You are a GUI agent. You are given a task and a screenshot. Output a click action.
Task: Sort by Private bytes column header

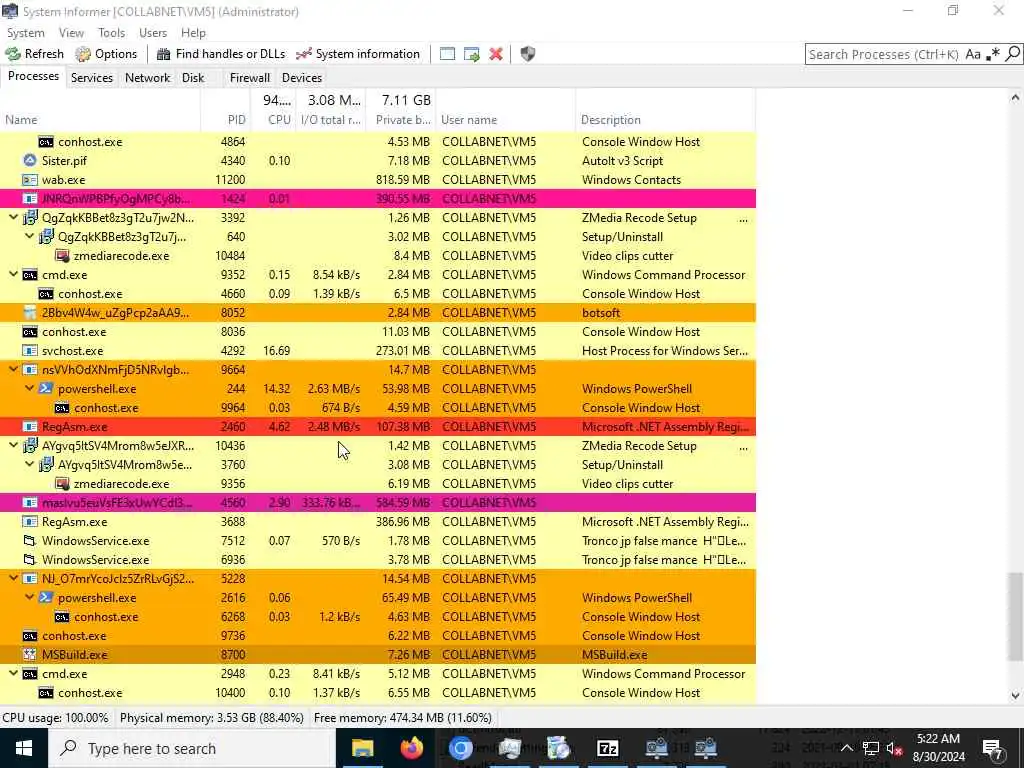point(401,120)
